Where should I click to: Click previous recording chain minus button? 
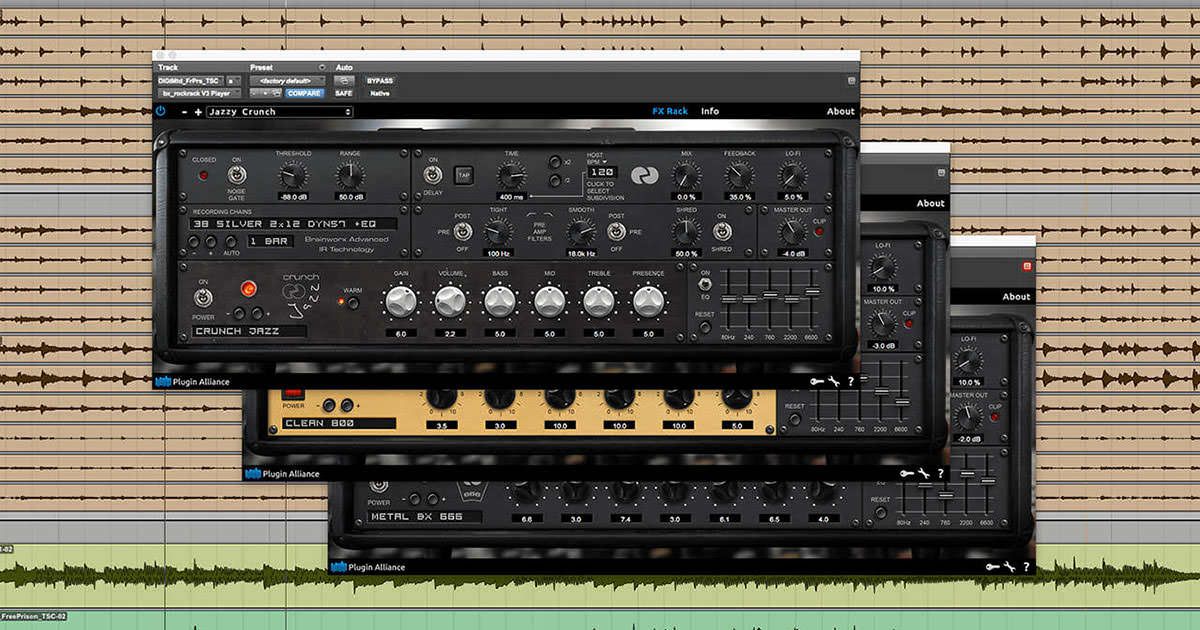pyautogui.click(x=194, y=242)
